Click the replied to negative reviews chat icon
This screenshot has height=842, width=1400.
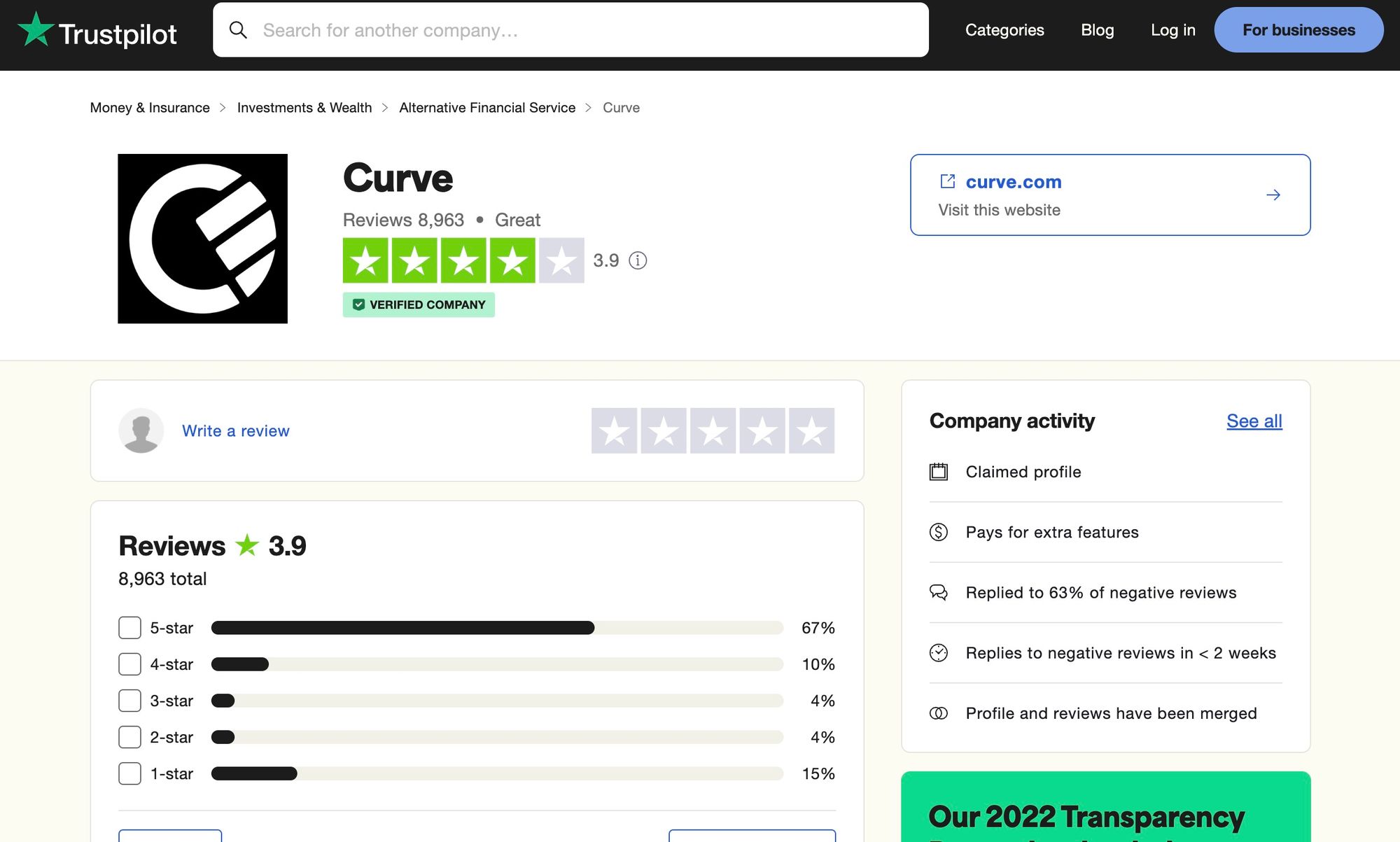click(x=938, y=592)
